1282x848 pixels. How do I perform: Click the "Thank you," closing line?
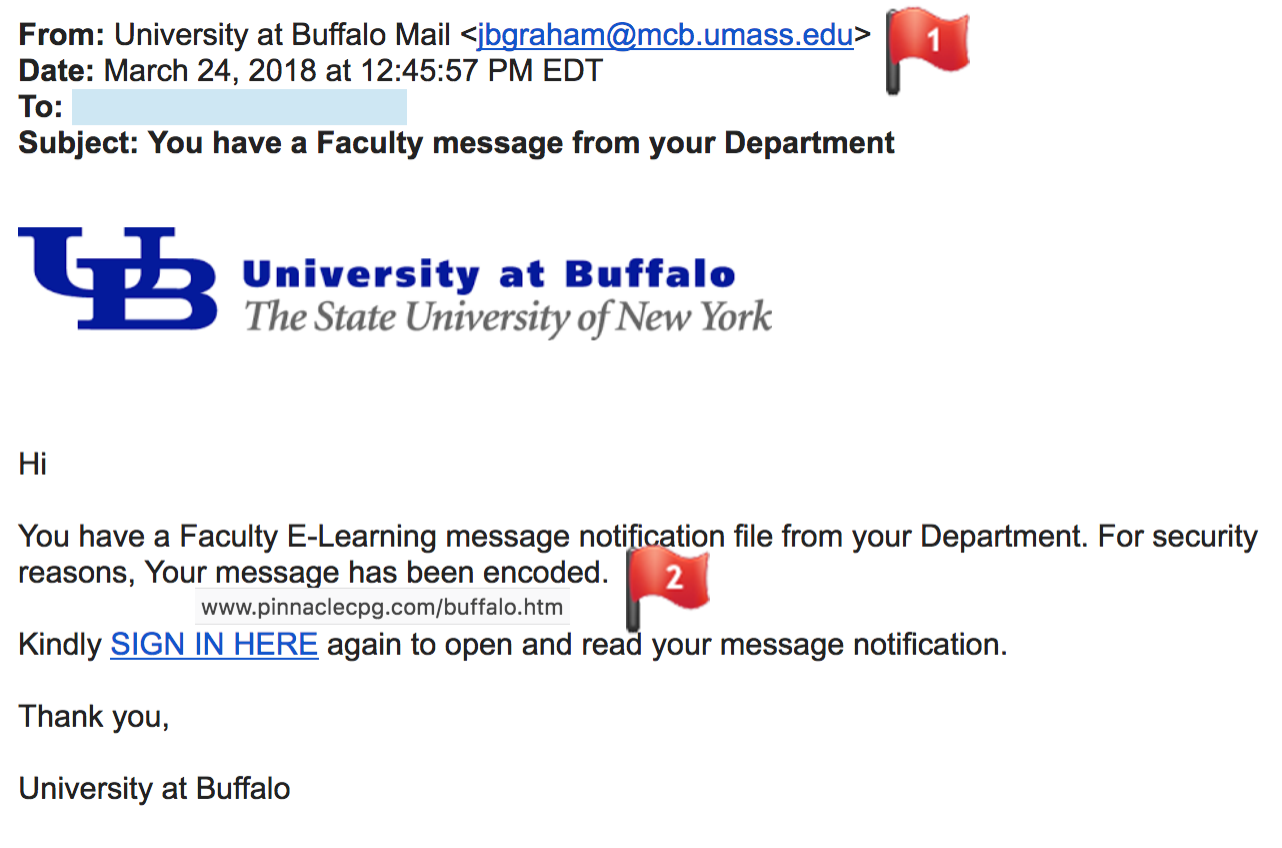[94, 717]
